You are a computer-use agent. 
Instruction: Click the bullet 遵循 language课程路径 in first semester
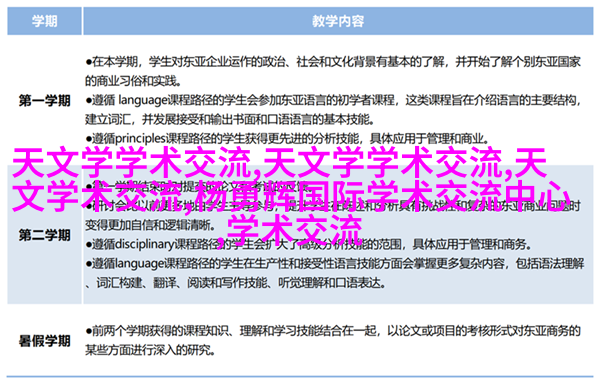pyautogui.click(x=333, y=110)
